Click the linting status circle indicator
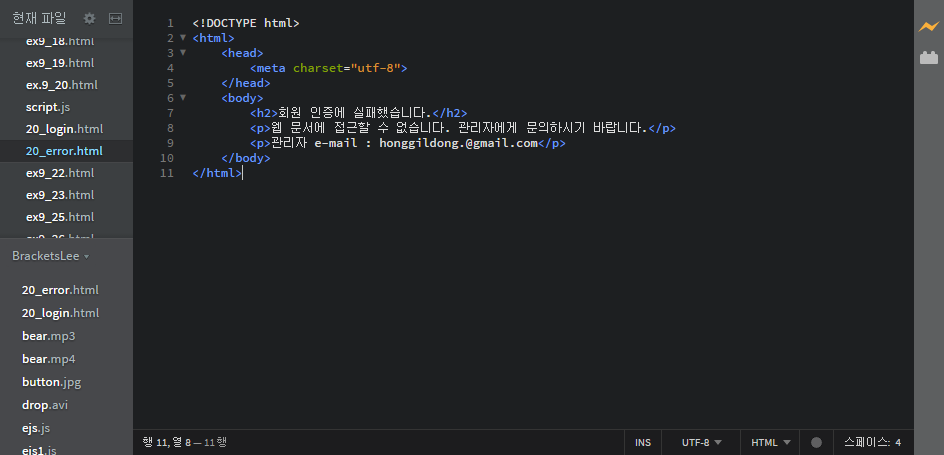Image resolution: width=944 pixels, height=455 pixels. [x=816, y=442]
